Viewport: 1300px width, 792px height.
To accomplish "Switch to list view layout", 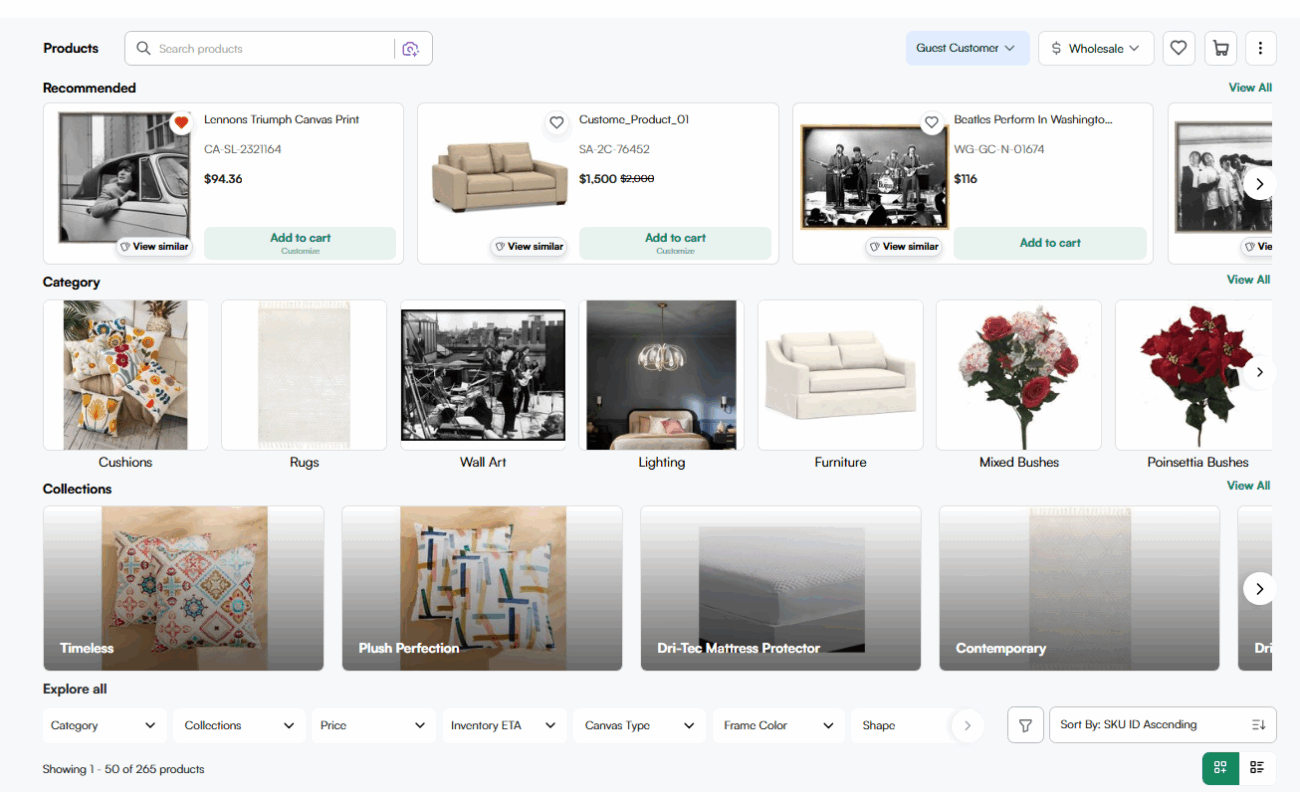I will pos(1257,768).
